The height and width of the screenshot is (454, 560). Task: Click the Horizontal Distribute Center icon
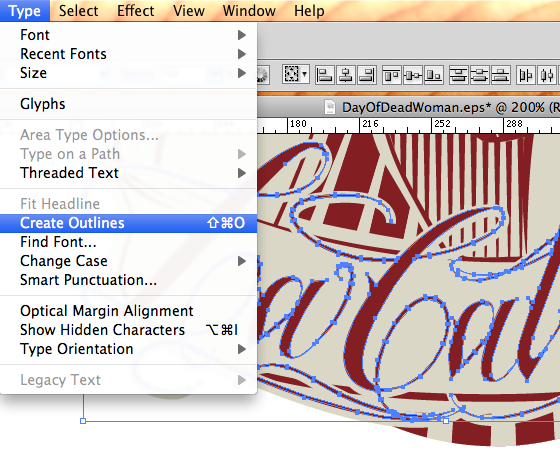547,75
